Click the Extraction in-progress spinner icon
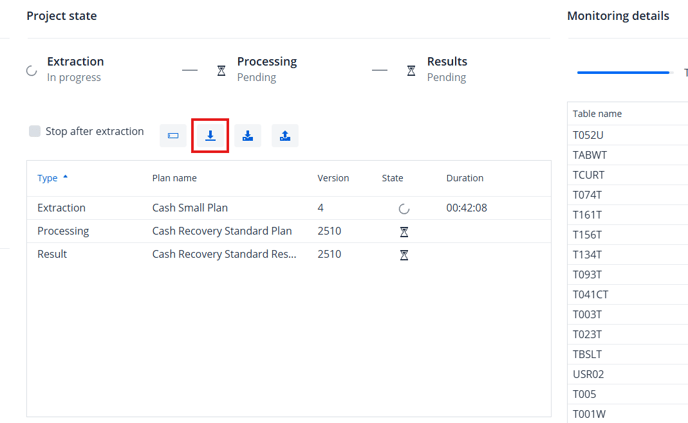Screen dimensions: 688x423 (32, 71)
